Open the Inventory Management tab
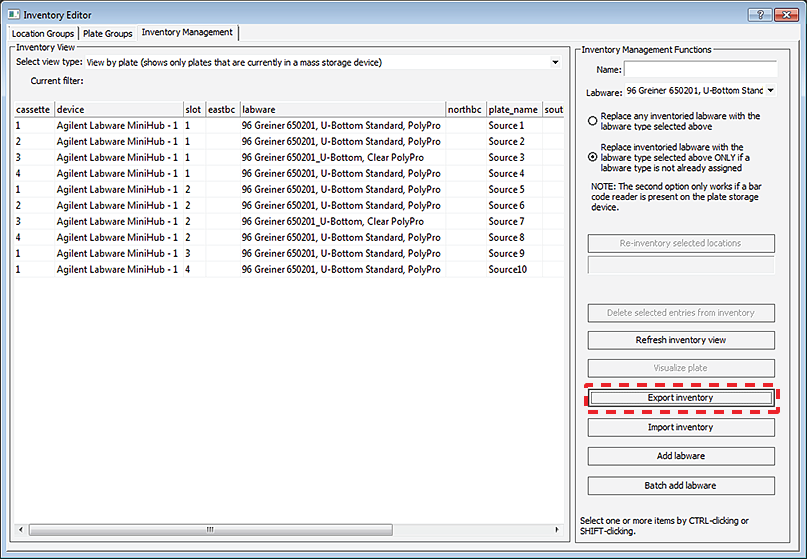Image resolution: width=807 pixels, height=559 pixels. (187, 32)
